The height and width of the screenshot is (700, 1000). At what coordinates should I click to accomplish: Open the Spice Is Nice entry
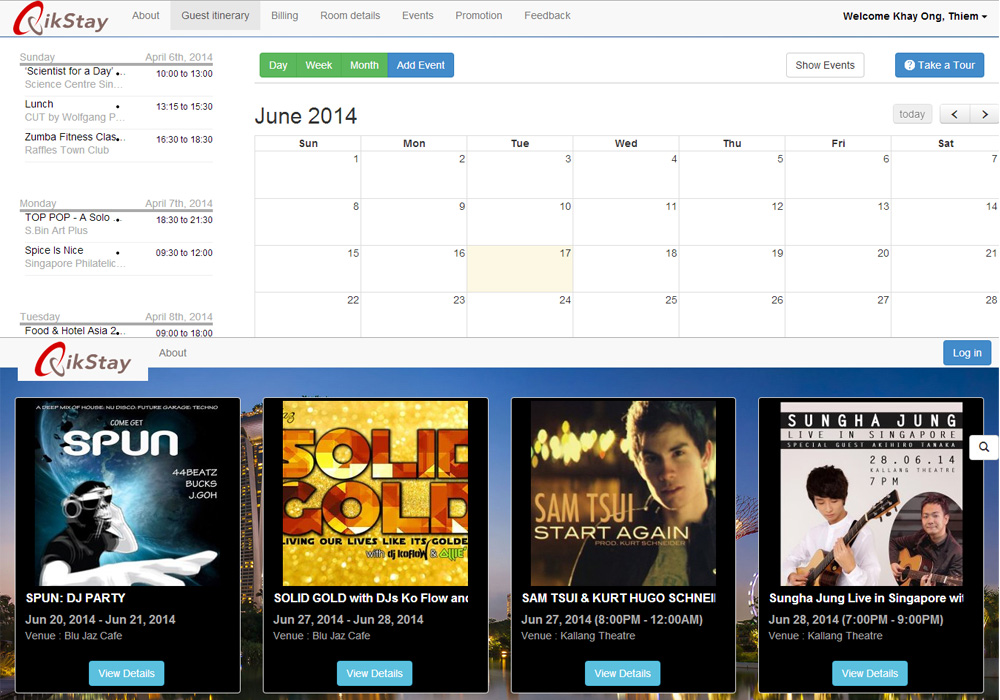119,257
